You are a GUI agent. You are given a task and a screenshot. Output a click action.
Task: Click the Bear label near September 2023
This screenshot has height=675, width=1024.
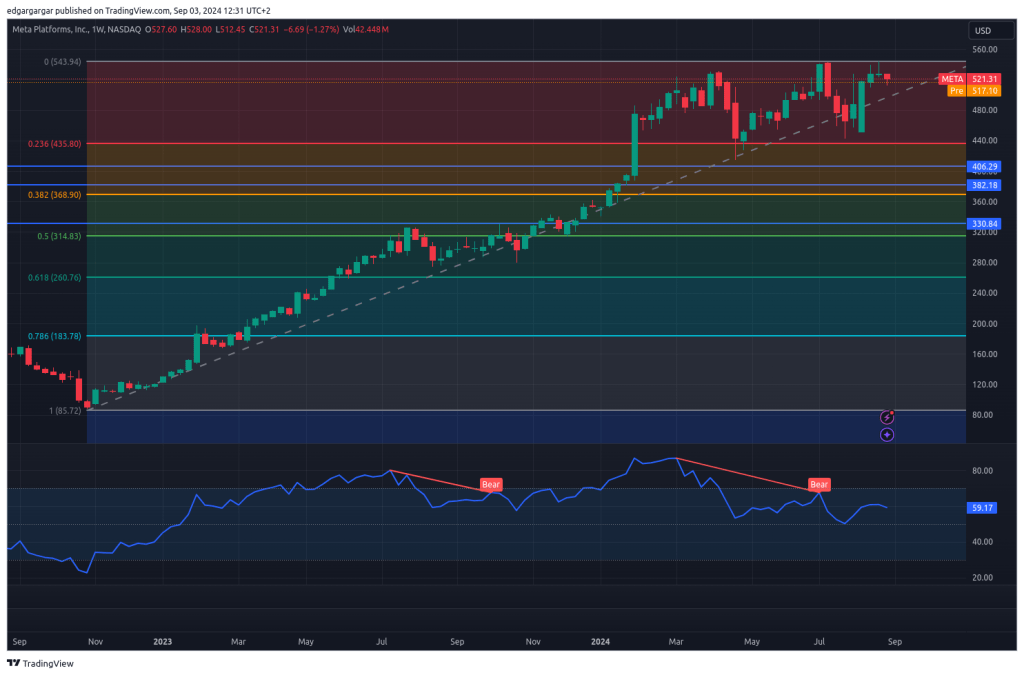click(491, 485)
